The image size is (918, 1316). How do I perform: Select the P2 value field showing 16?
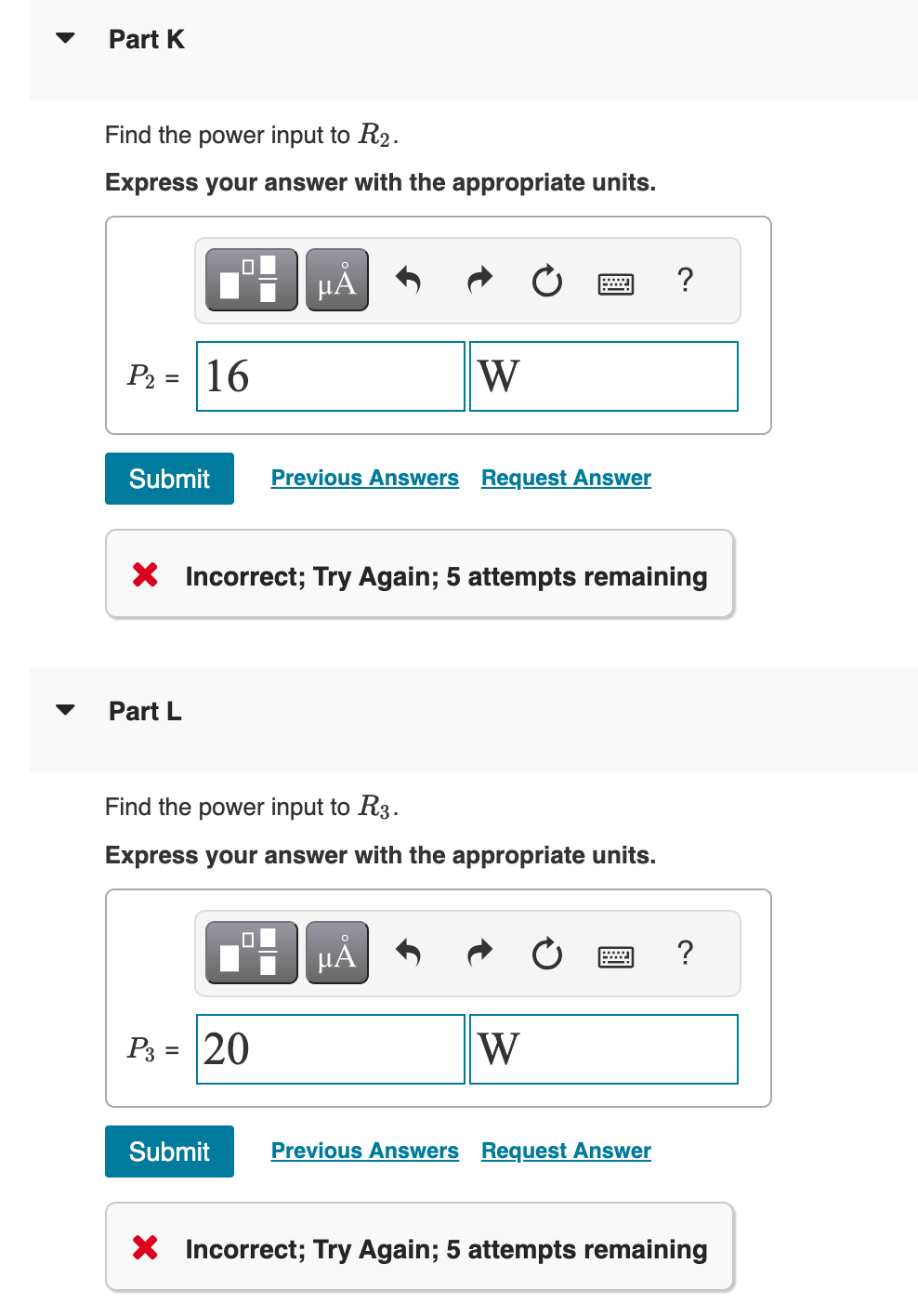coord(330,375)
